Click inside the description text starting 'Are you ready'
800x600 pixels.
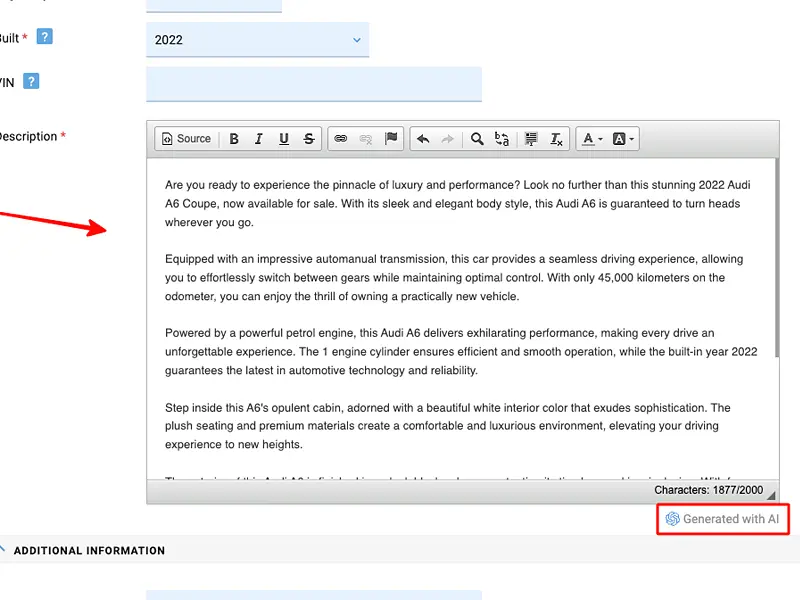click(458, 204)
